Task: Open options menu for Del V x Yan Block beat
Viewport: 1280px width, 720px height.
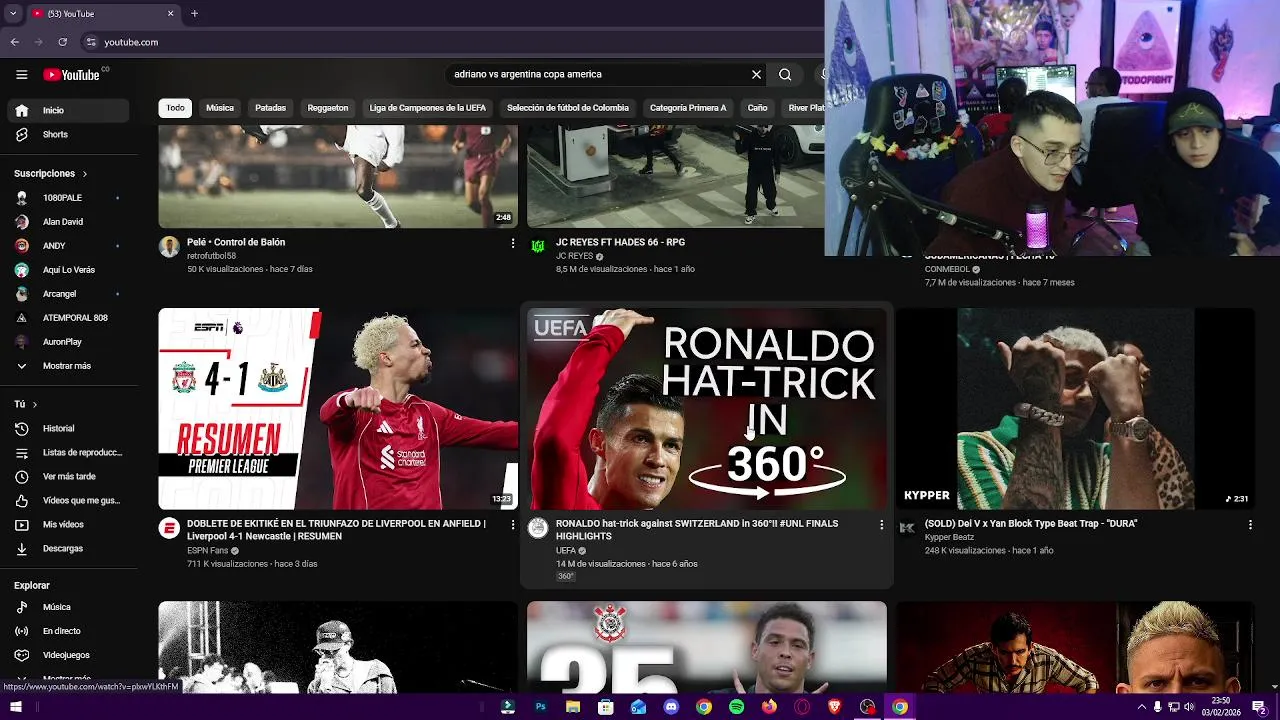Action: 1250,524
